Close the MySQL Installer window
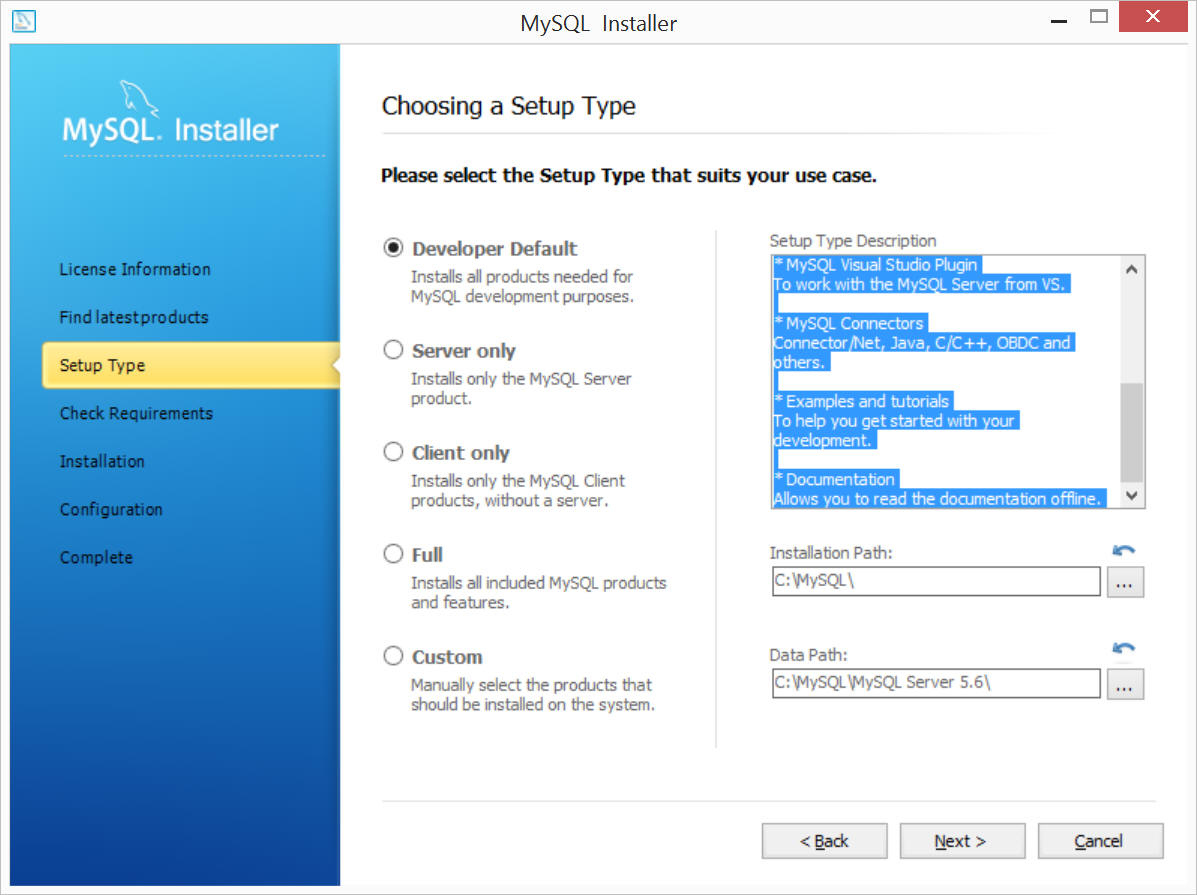Screen dimensions: 1197x895 (x=1153, y=16)
